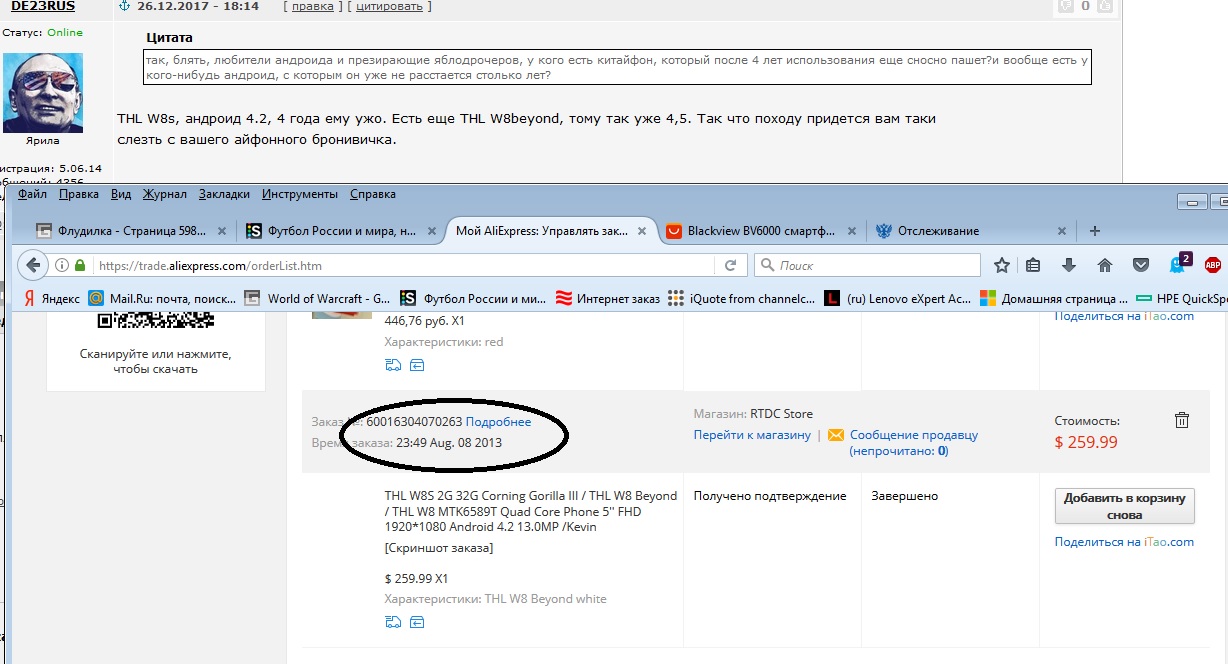Click the envelope message icon
This screenshot has width=1228, height=664.
[x=836, y=435]
